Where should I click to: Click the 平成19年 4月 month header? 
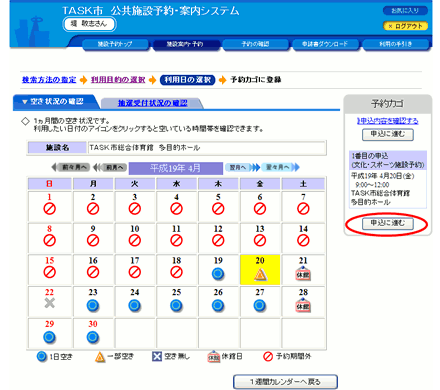click(176, 168)
